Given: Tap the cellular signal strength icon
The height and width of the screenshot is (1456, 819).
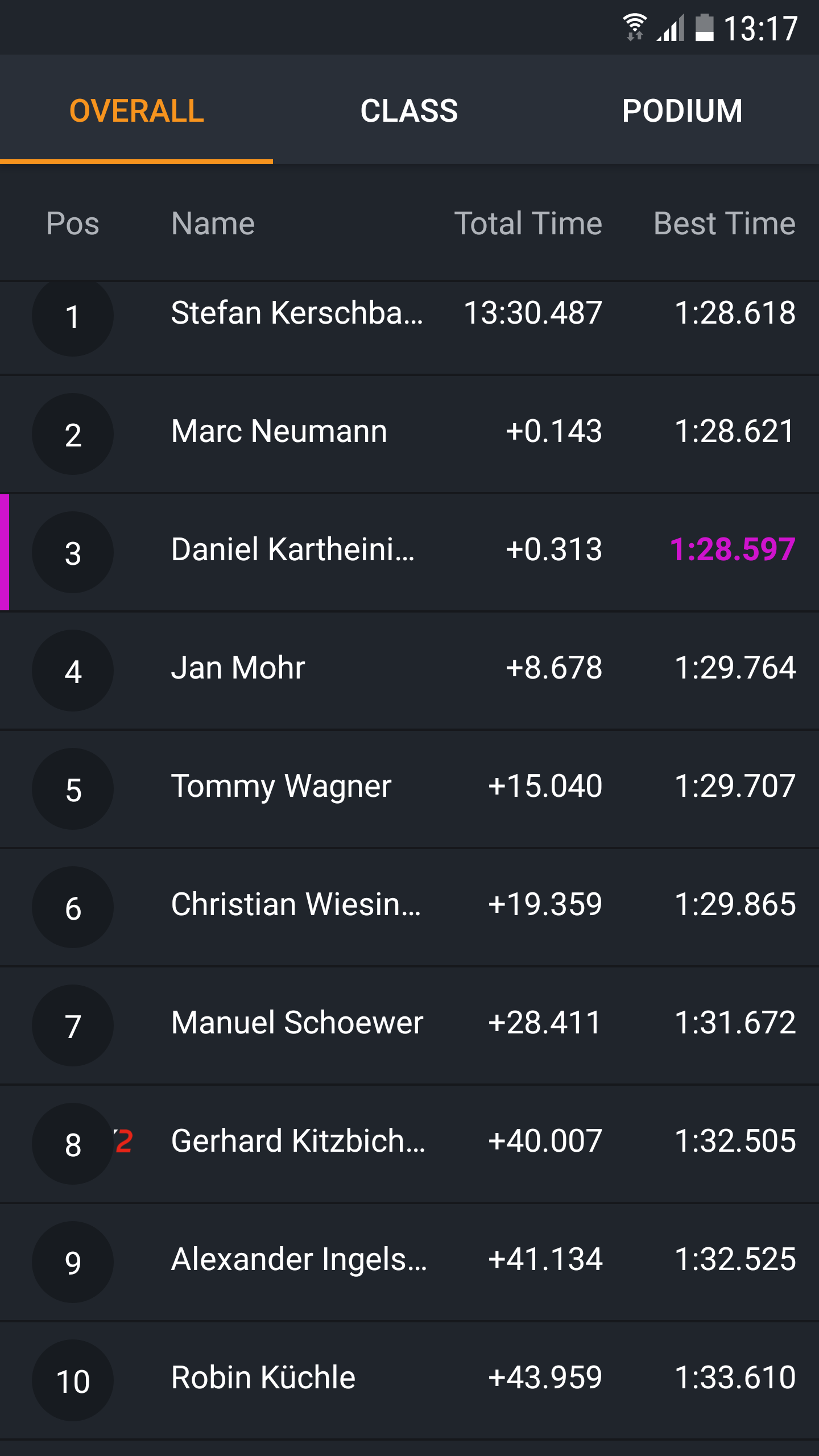Looking at the screenshot, I should pos(671,27).
